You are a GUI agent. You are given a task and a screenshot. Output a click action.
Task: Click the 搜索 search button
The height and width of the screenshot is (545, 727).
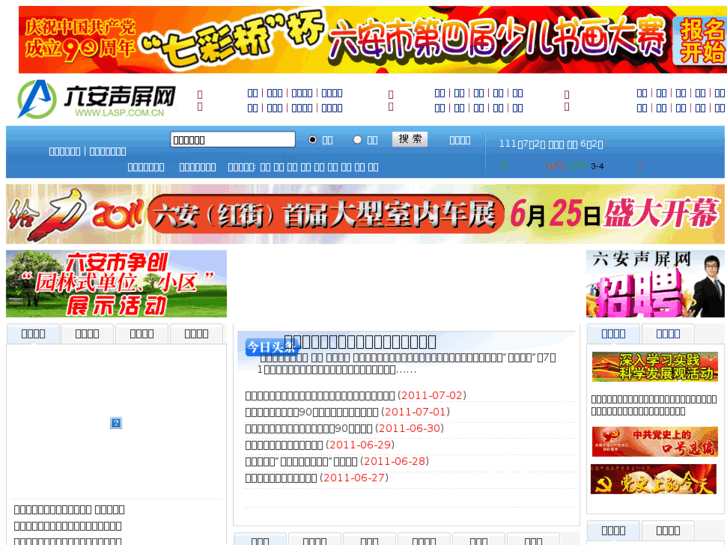(x=410, y=139)
